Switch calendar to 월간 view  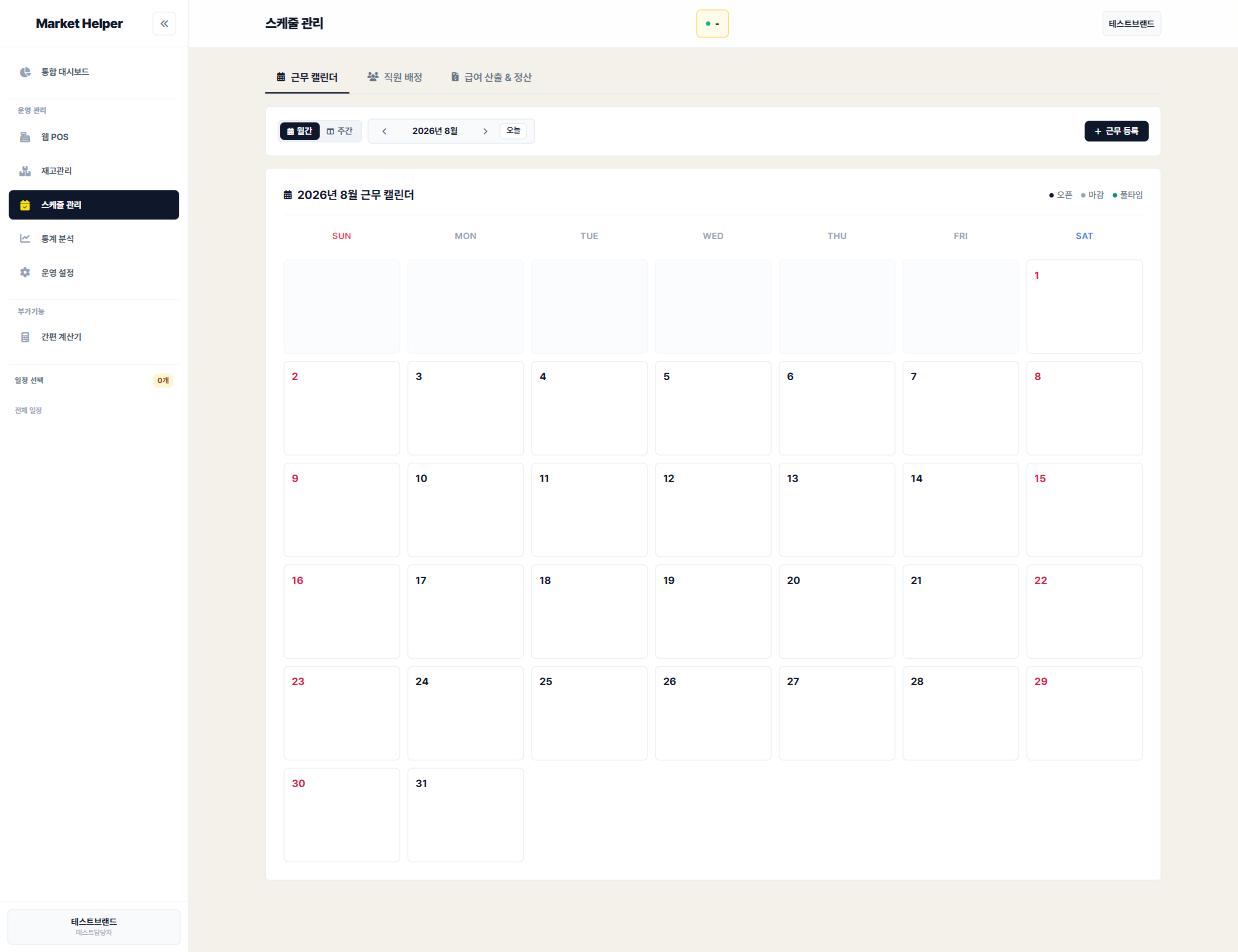pos(299,131)
